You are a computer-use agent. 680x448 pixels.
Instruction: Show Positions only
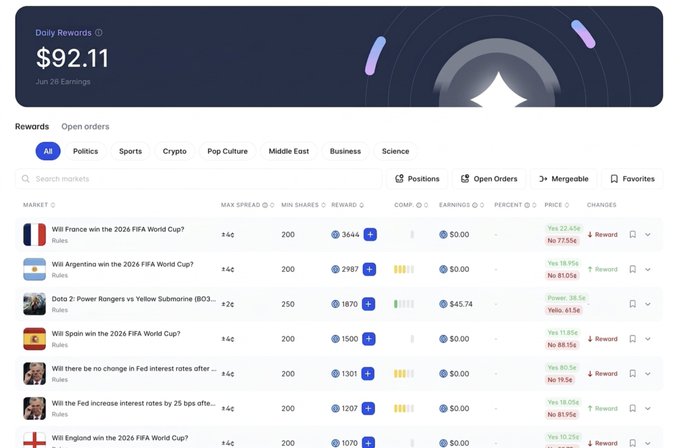[417, 179]
